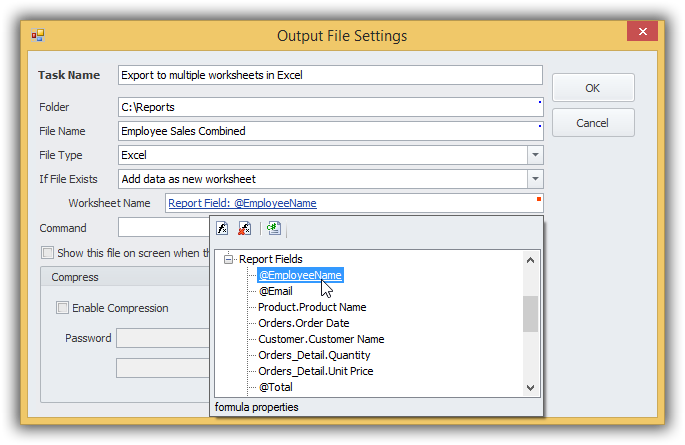Click the remove formula icon with red X
Screen dimensions: 685x445
(x=245, y=228)
